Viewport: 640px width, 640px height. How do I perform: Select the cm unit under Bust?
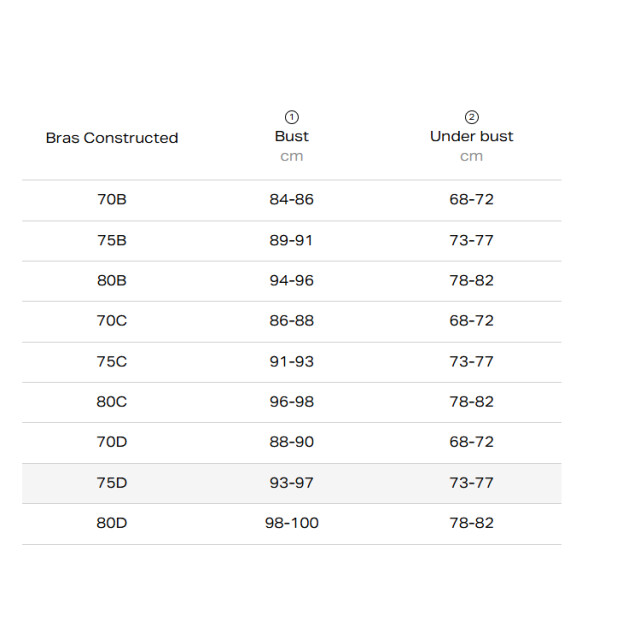(x=291, y=156)
